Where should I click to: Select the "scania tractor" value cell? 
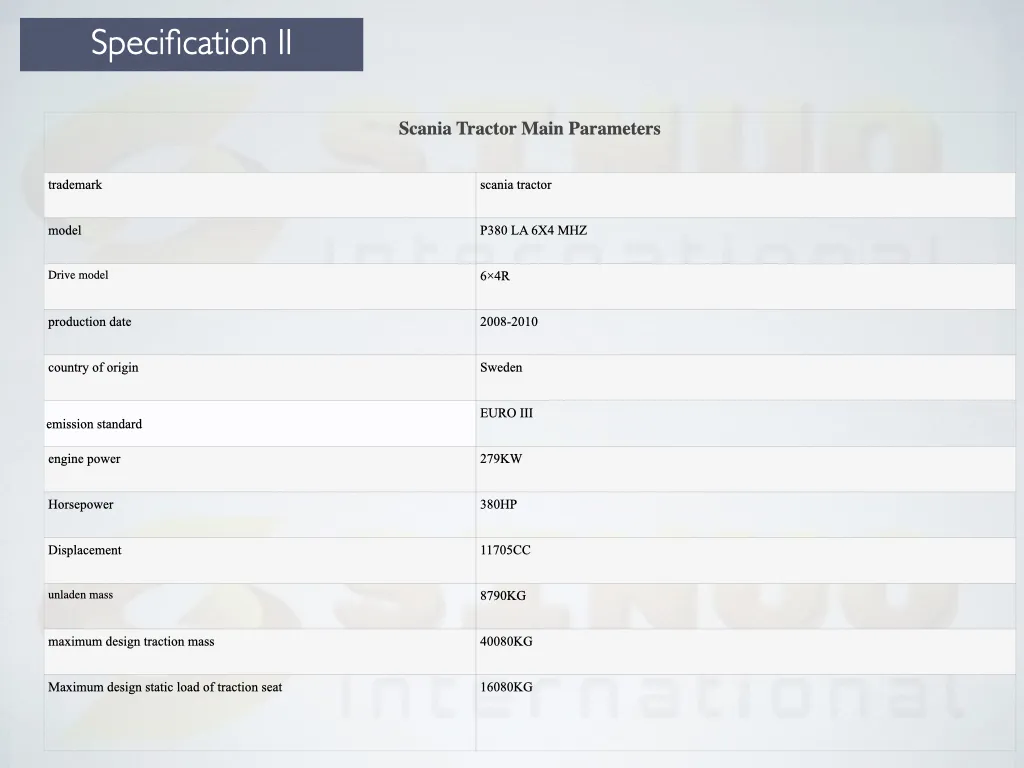[x=516, y=185]
